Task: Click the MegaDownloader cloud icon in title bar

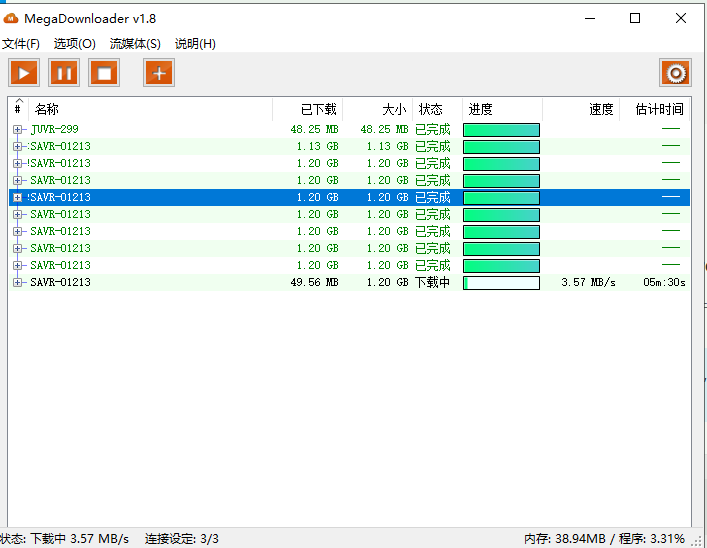Action: [x=10, y=18]
